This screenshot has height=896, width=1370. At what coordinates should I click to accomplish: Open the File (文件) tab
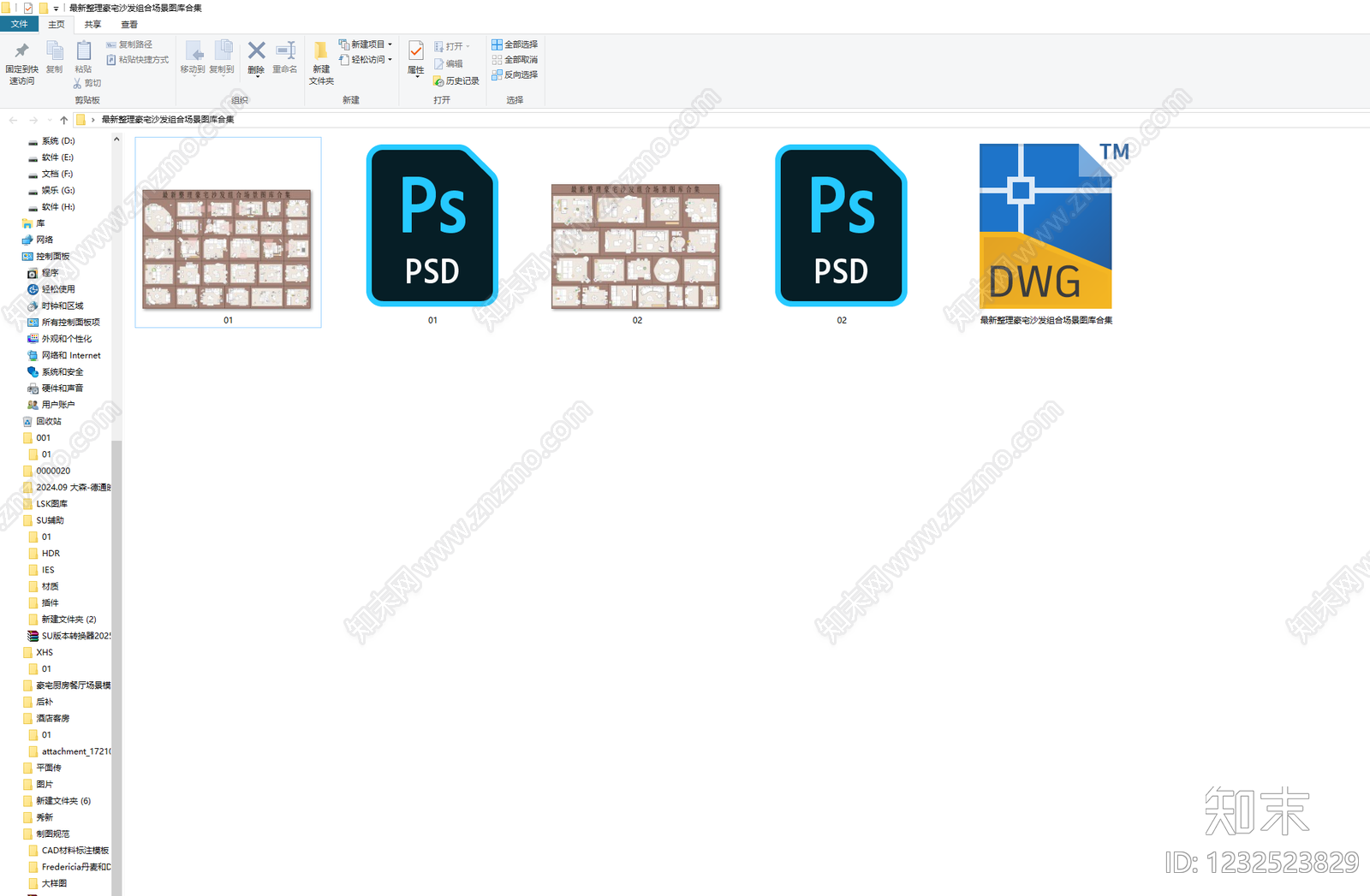point(19,24)
